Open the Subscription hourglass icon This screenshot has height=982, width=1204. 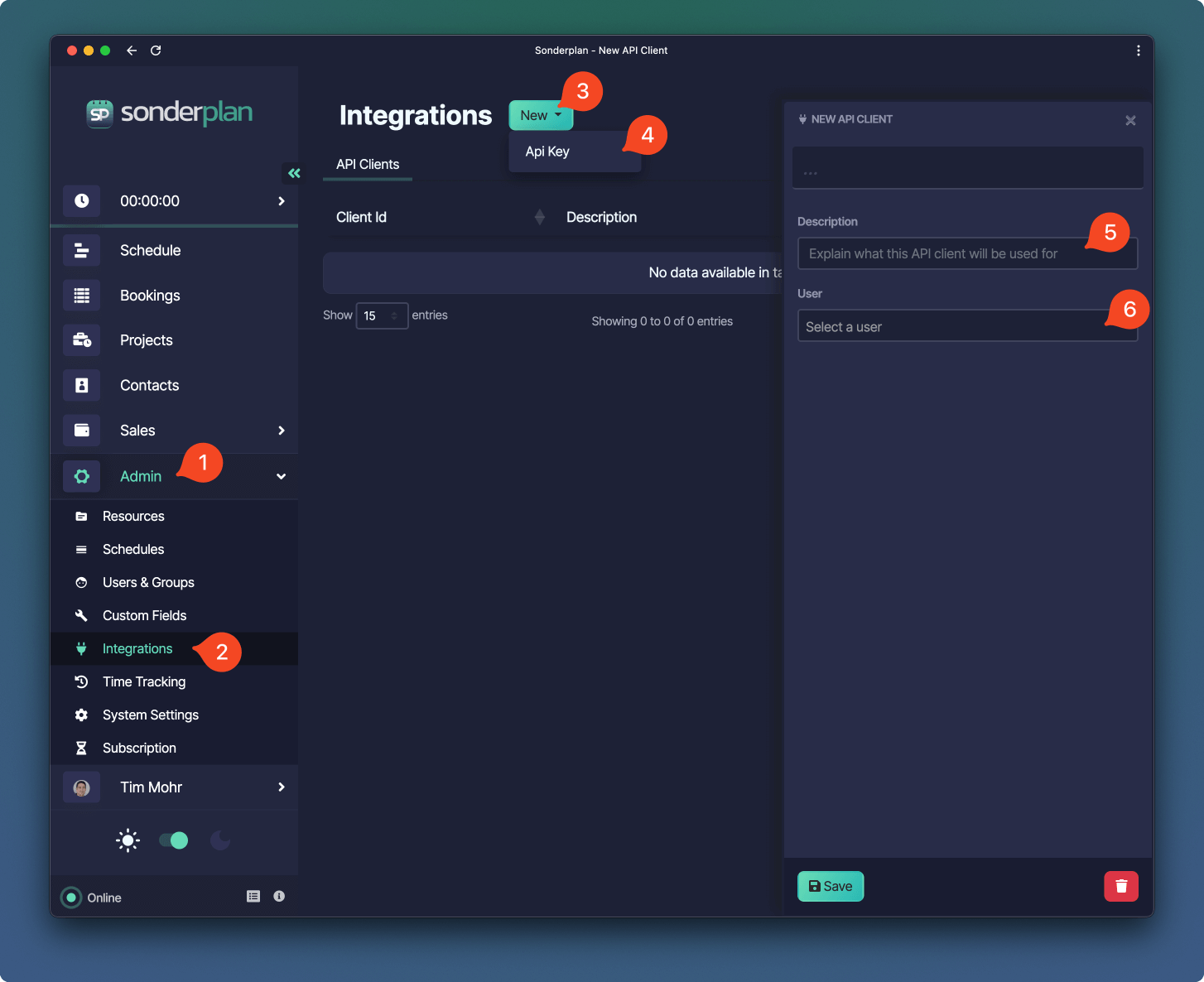(x=81, y=748)
